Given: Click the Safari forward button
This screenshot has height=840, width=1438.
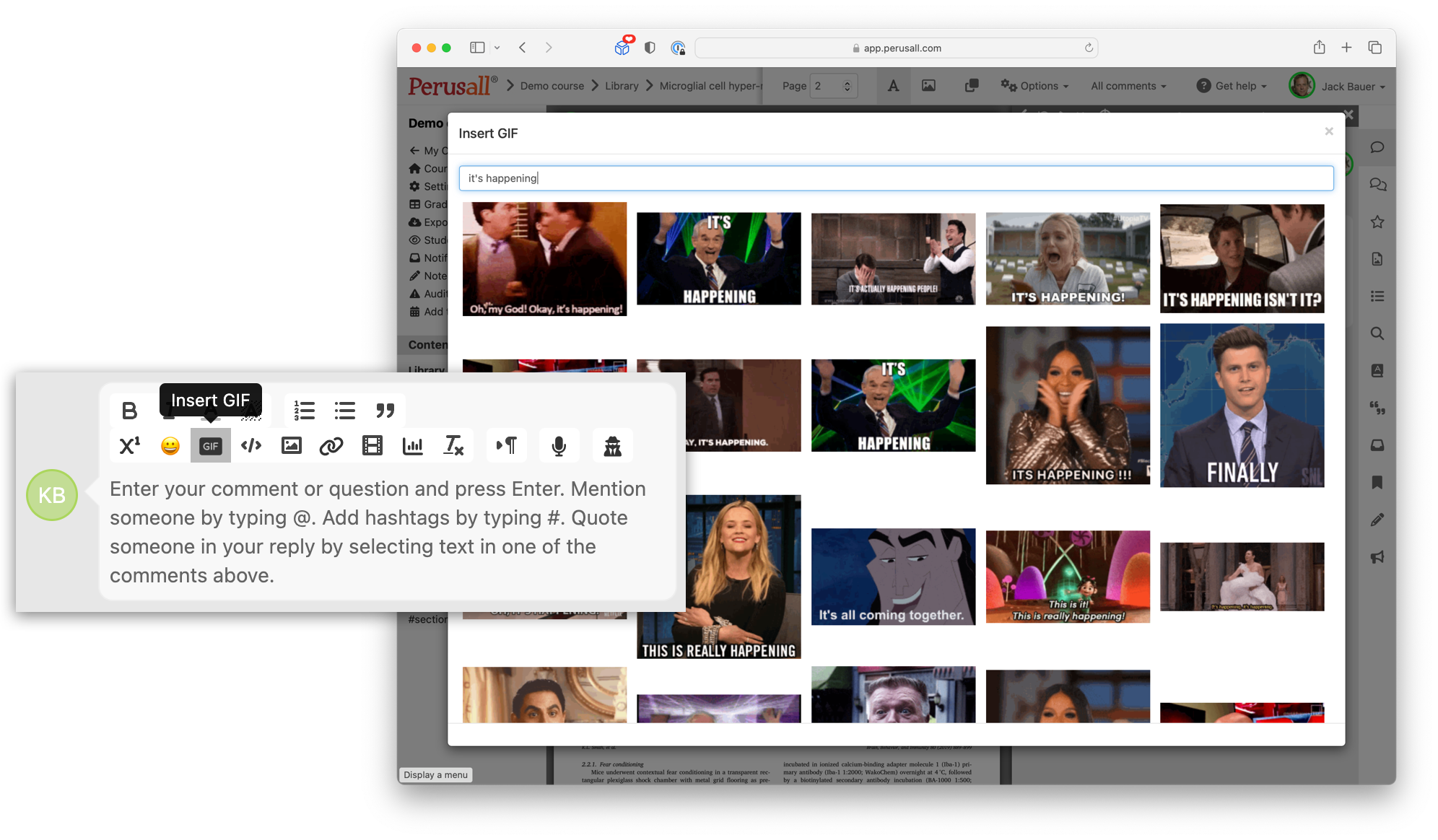Looking at the screenshot, I should click(549, 48).
